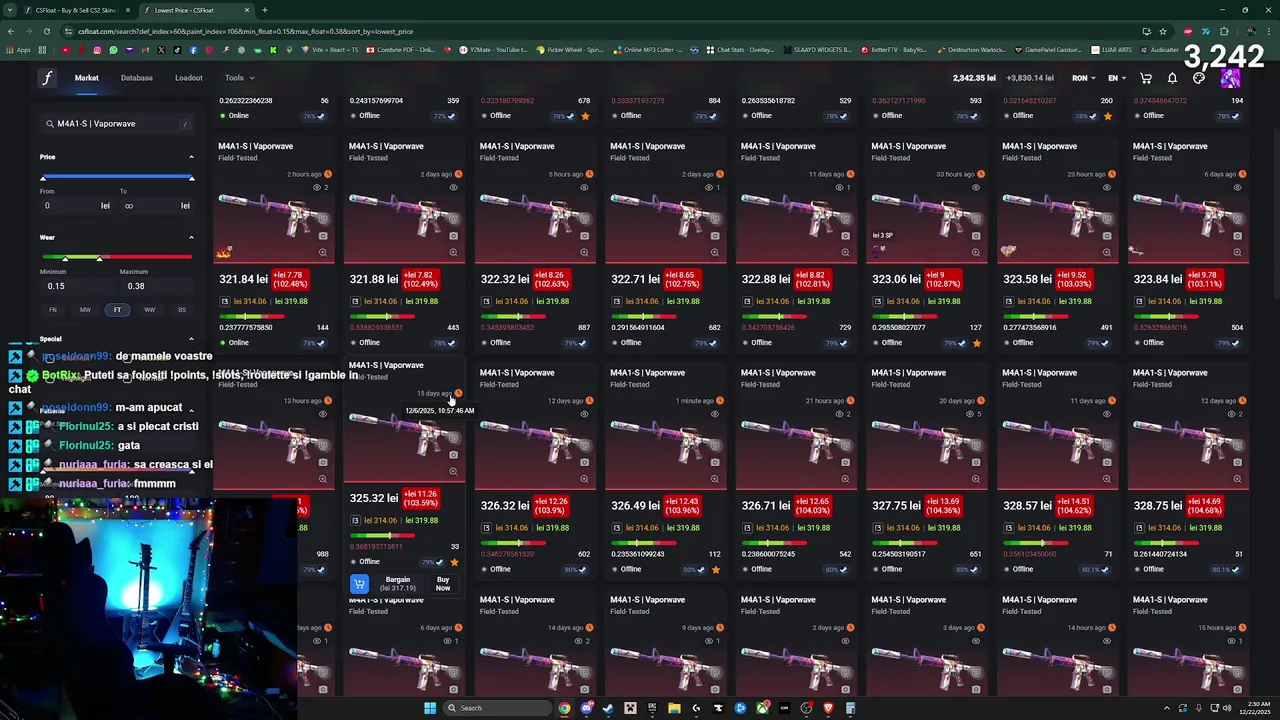Collapse the Price filter section
1280x720 pixels.
click(x=191, y=157)
